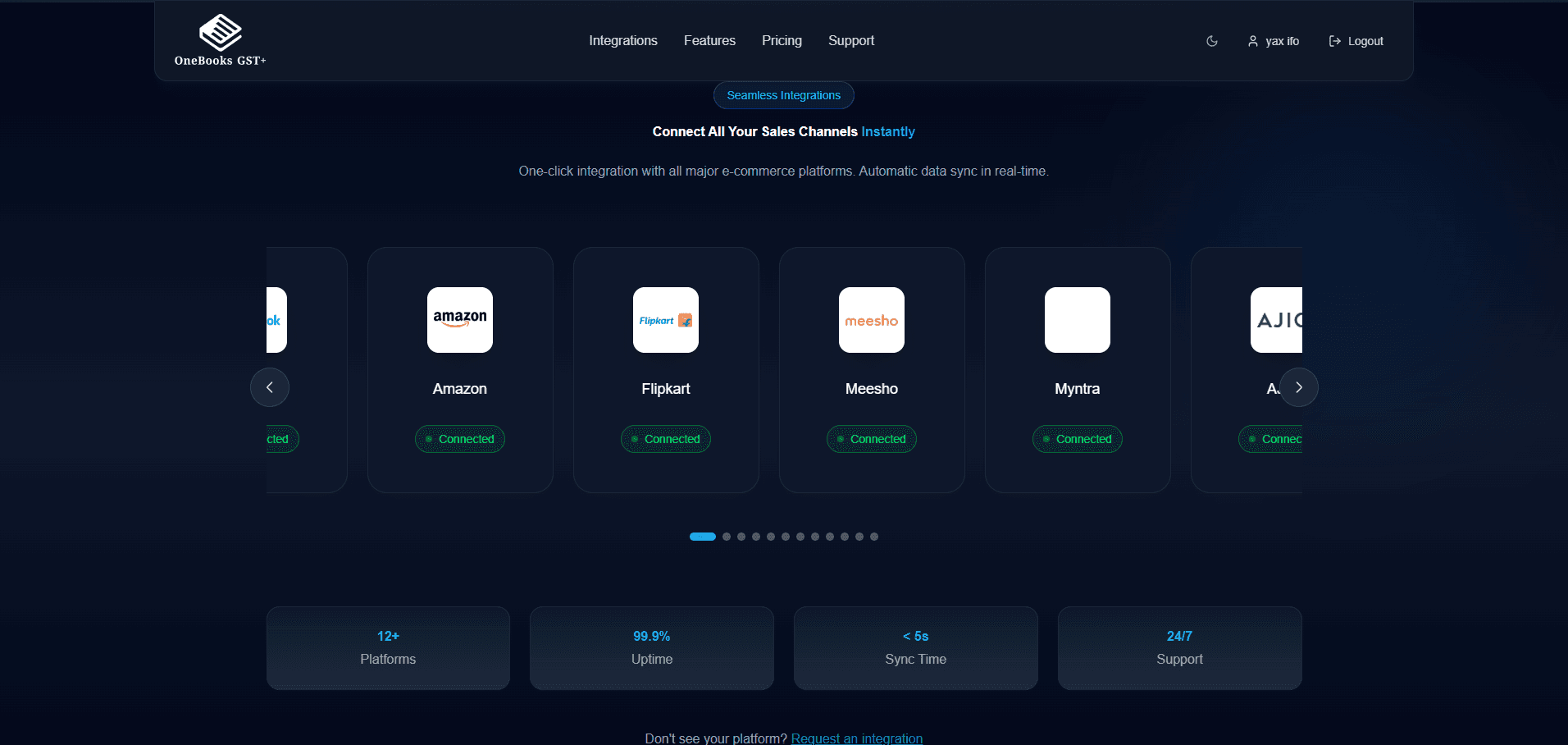
Task: Show next carousel slide with right chevron
Action: [x=1299, y=387]
